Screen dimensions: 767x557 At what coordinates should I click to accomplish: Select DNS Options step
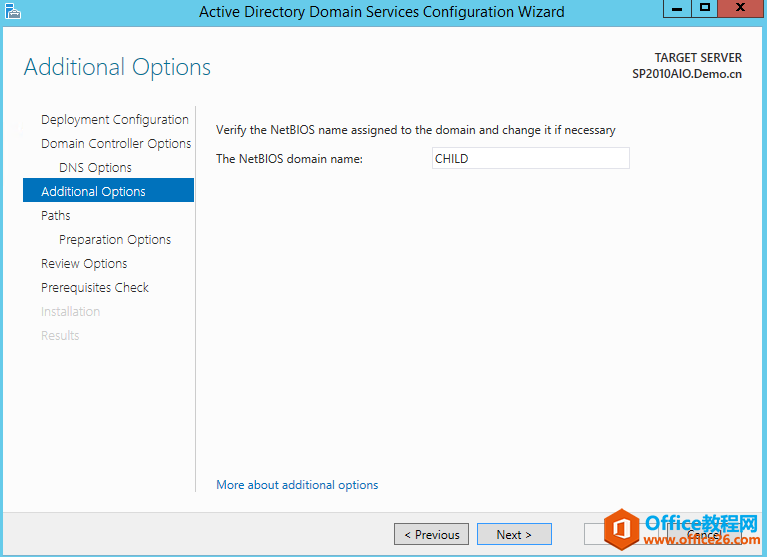[95, 168]
